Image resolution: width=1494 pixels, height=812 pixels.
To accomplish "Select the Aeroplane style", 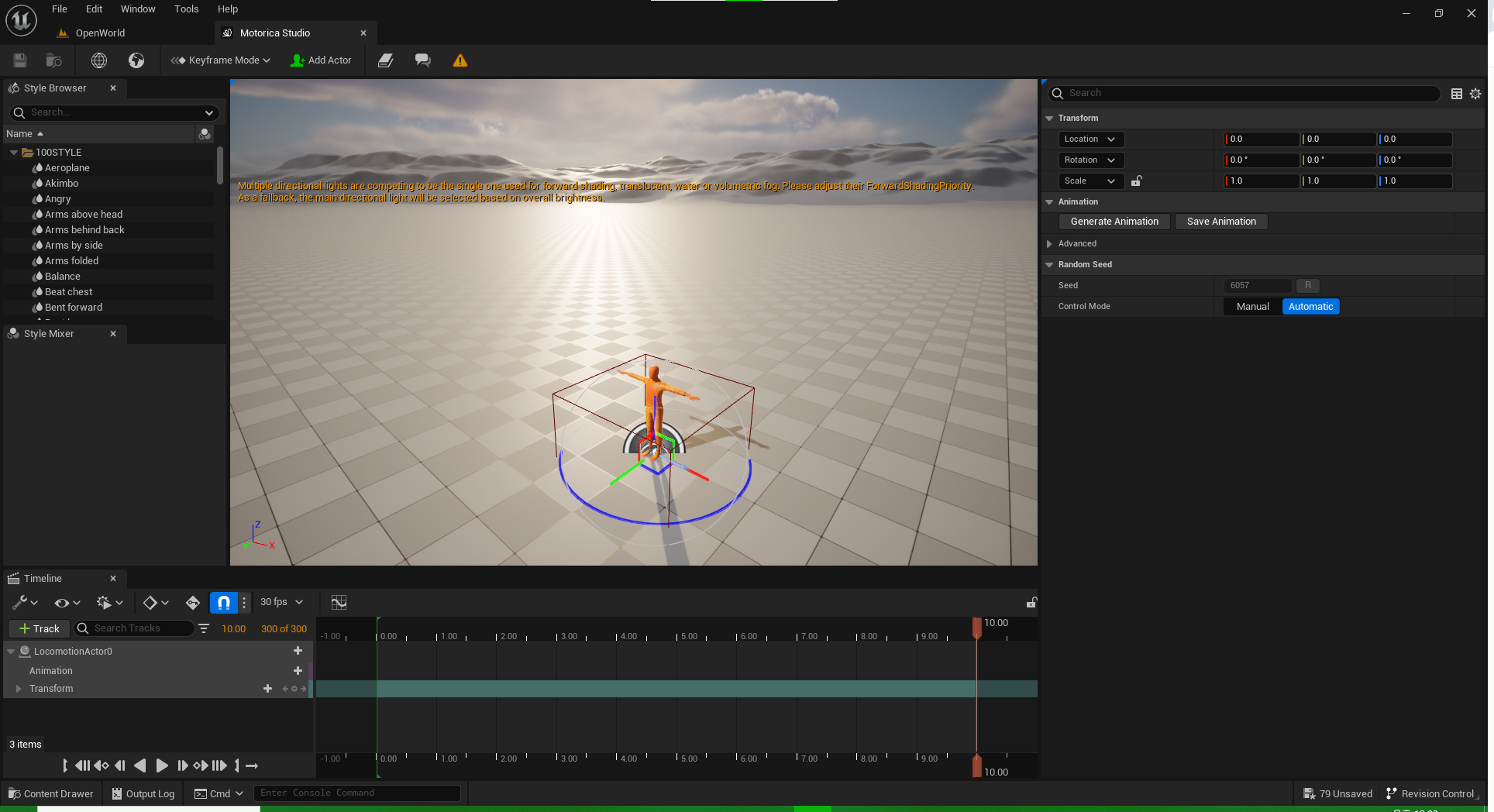I will (x=67, y=168).
